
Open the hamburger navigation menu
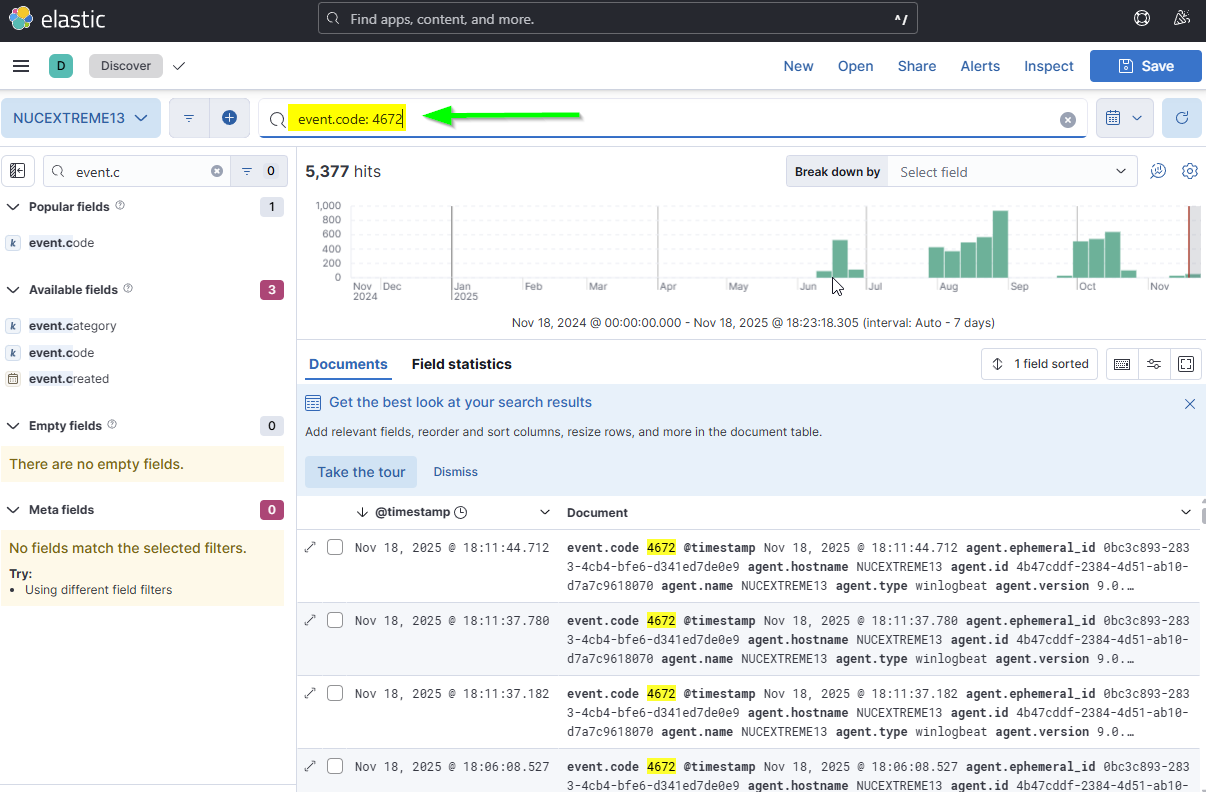pyautogui.click(x=21, y=66)
